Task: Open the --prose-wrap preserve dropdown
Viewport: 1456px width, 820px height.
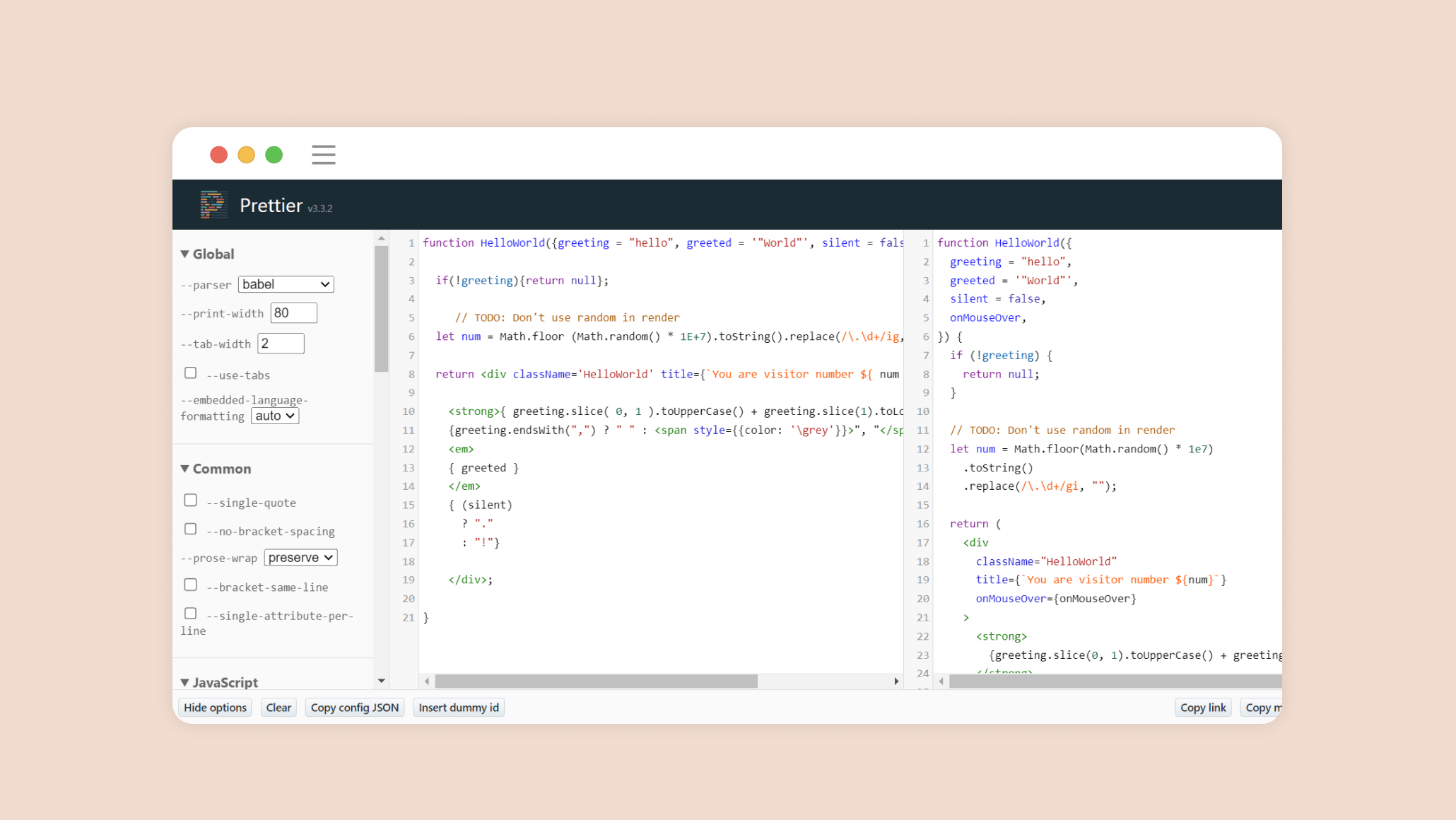Action: coord(301,558)
